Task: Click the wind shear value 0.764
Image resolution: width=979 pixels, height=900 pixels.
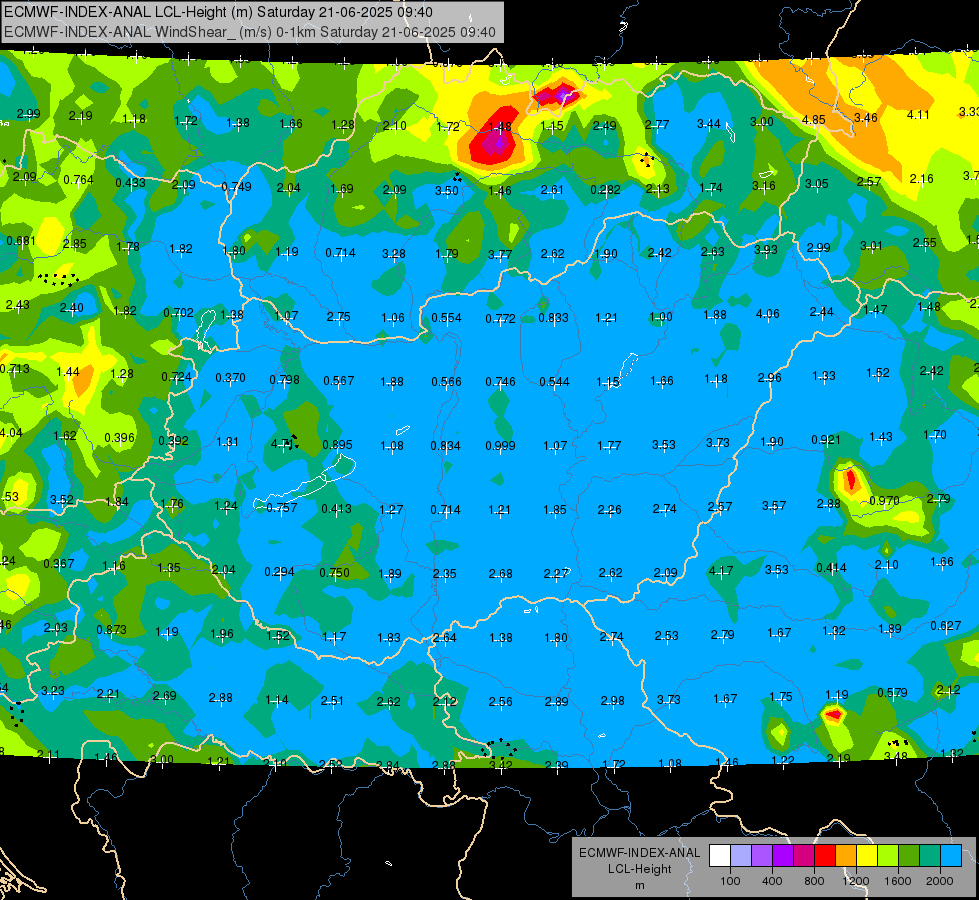Action: pyautogui.click(x=78, y=180)
